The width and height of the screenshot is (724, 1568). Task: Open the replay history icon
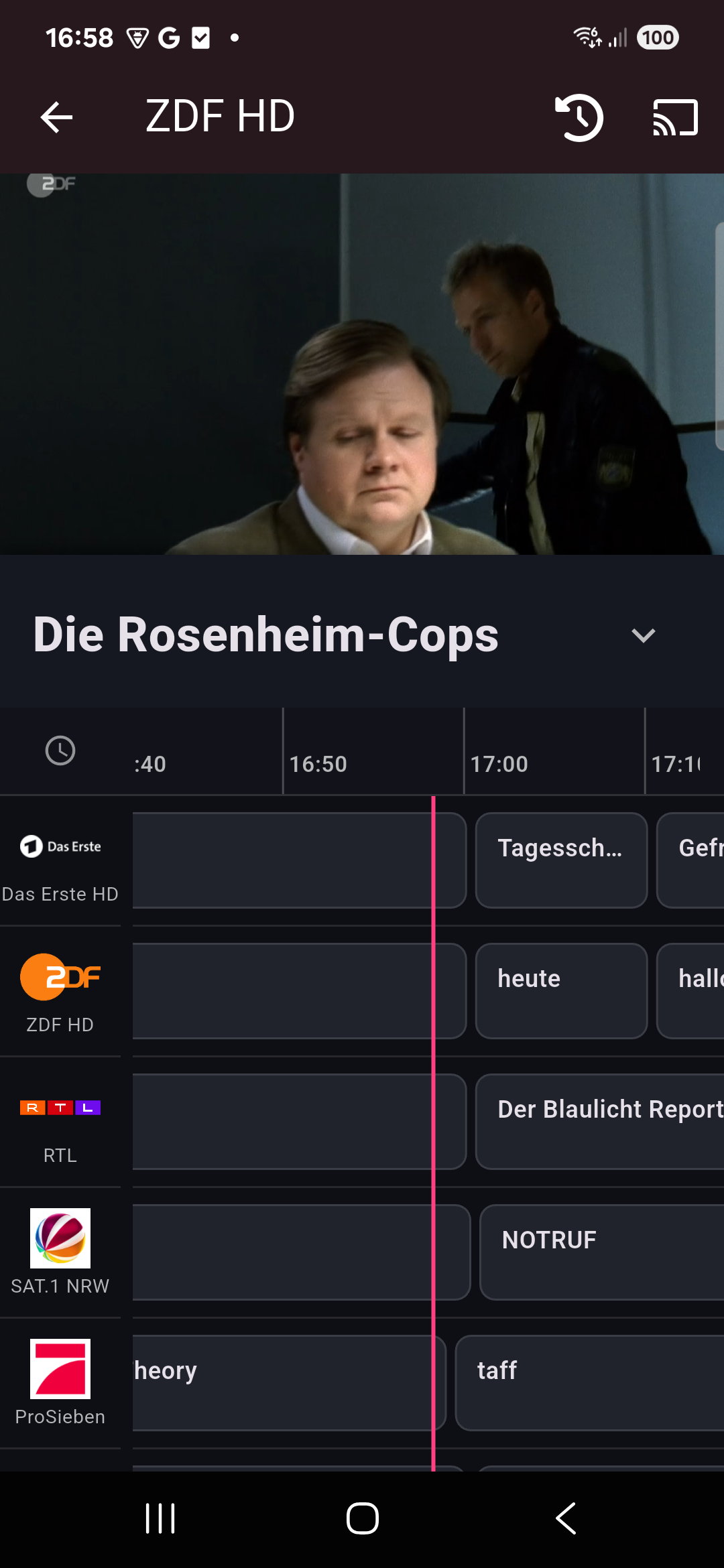[579, 117]
